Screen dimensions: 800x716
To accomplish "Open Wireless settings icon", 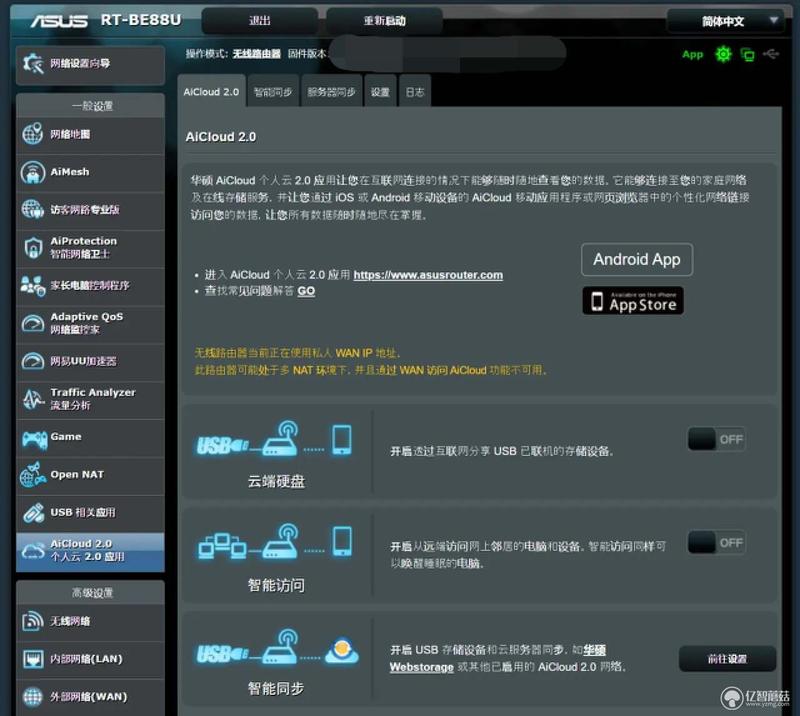I will click(x=32, y=621).
